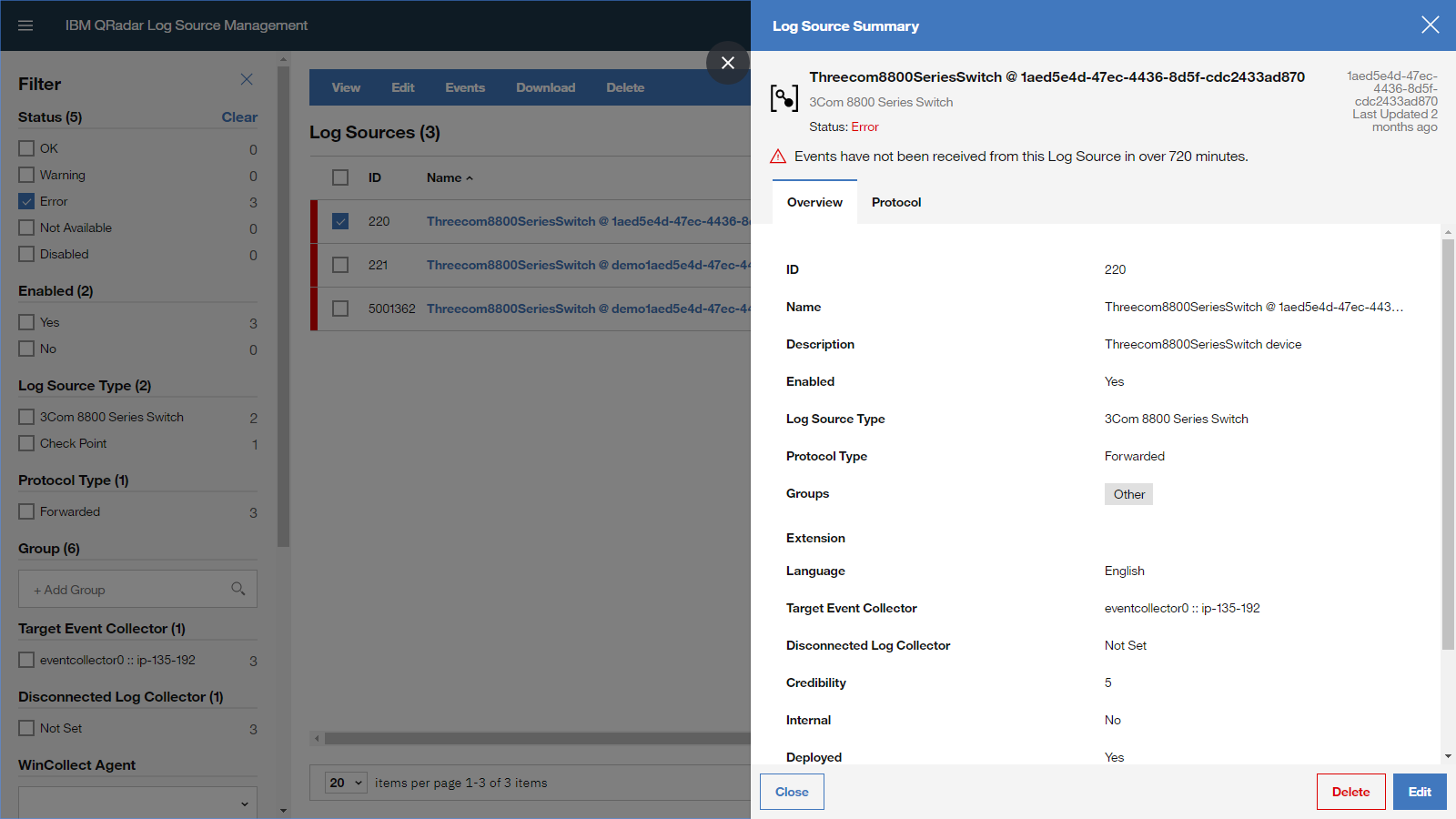Check the OK status checkbox
1456x819 pixels.
[26, 147]
